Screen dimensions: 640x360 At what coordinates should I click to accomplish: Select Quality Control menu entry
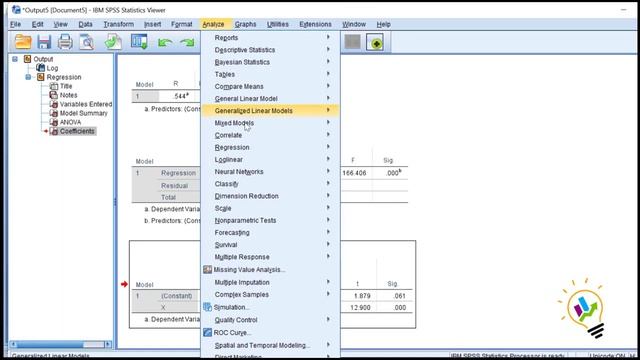(270, 320)
